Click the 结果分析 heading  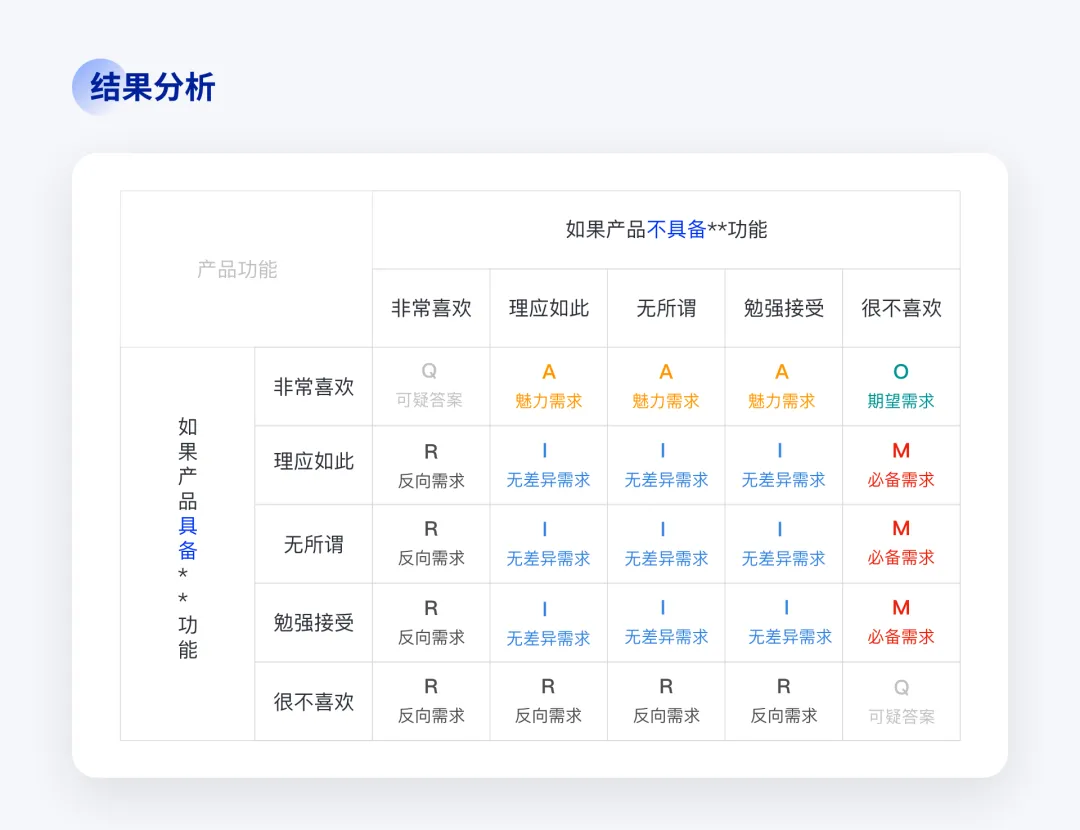[152, 87]
